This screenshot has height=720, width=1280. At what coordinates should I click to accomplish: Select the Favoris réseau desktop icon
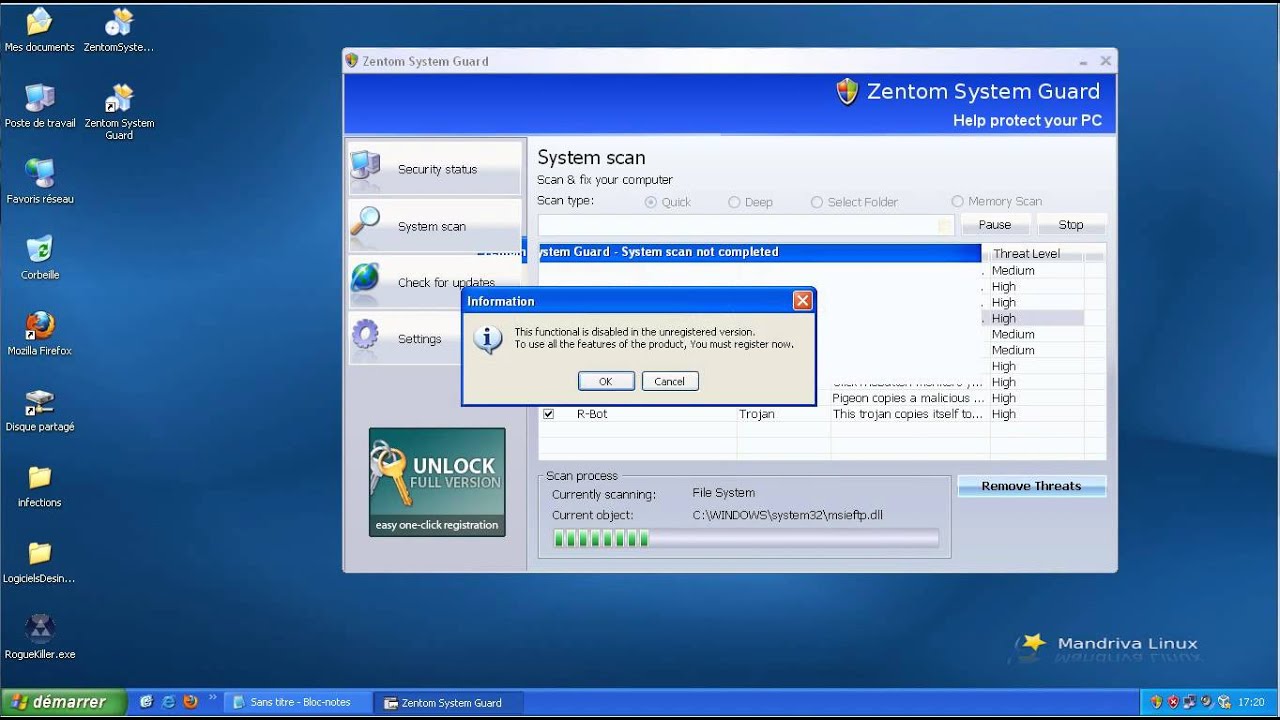coord(39,182)
